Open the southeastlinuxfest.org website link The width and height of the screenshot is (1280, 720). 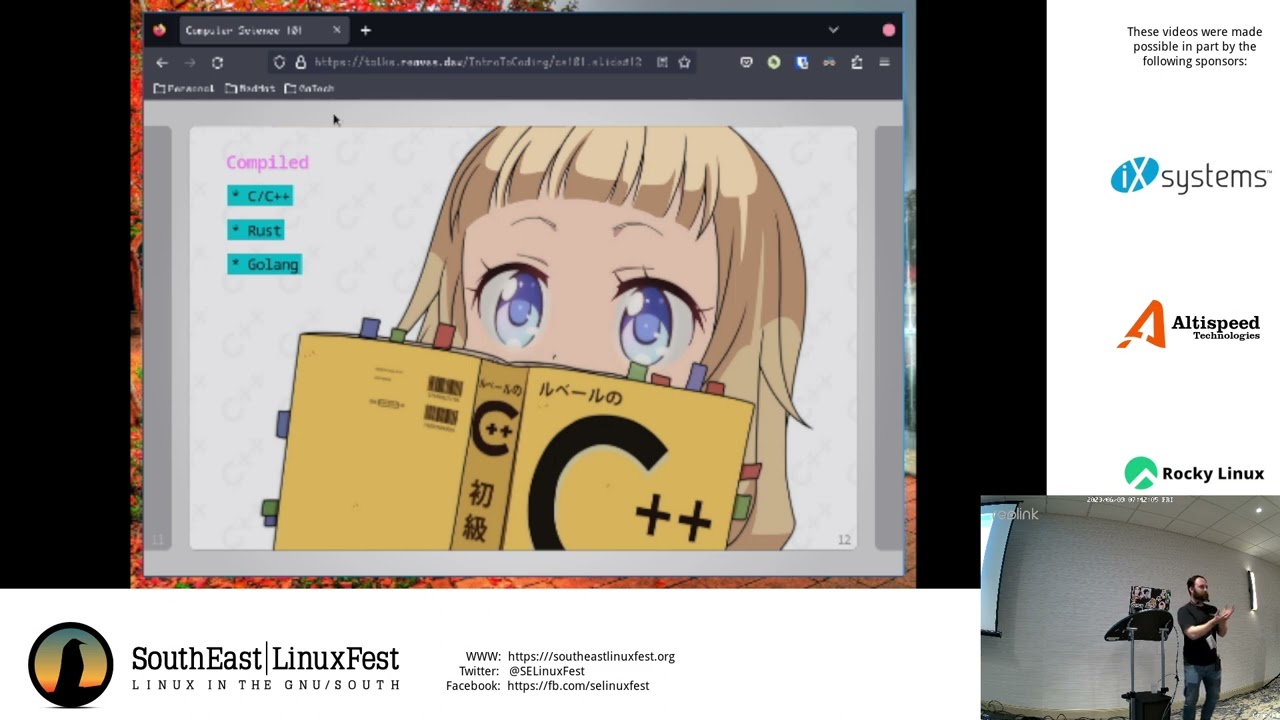(591, 656)
